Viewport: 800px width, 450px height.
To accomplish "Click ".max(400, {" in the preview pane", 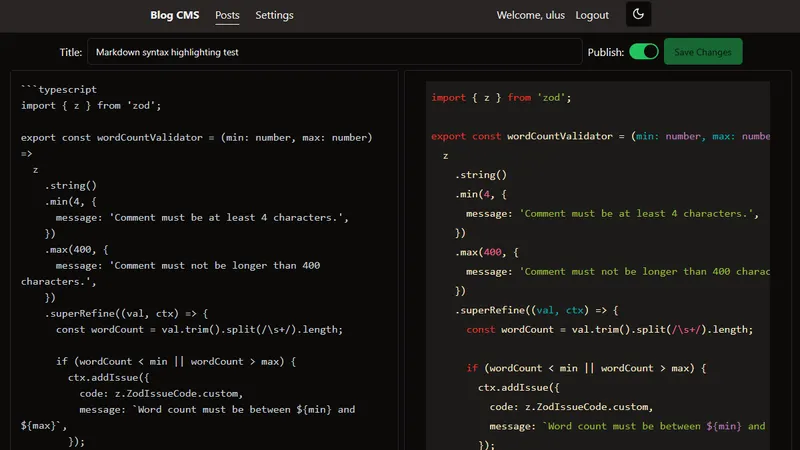I will 487,253.
